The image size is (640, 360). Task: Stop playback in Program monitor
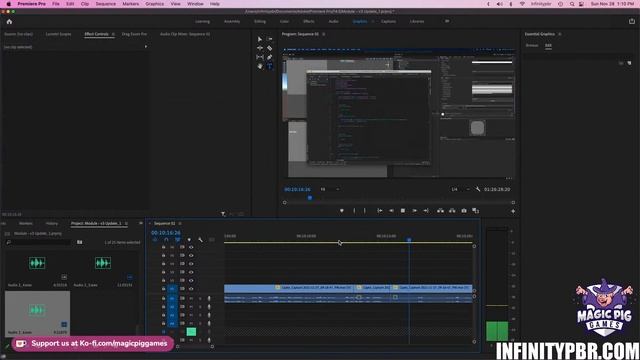tap(403, 211)
